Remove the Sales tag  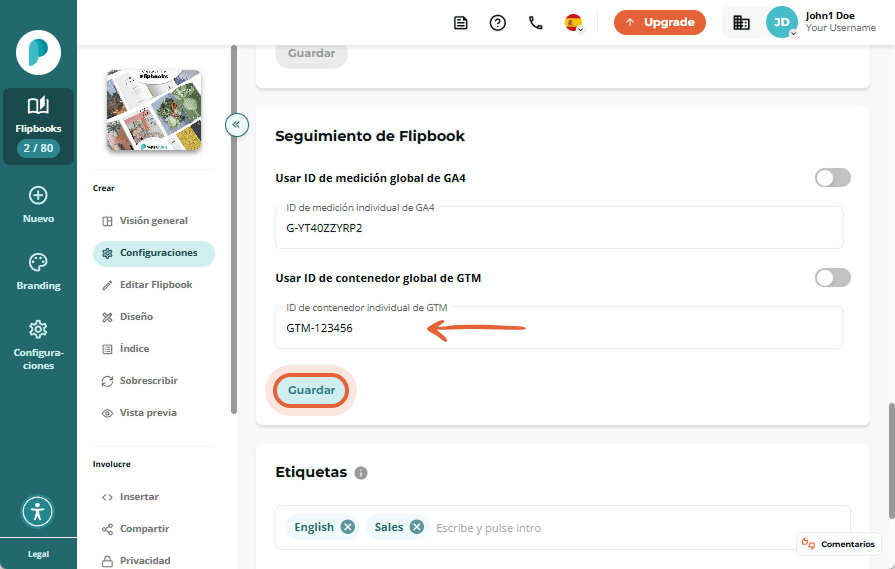[x=417, y=527]
